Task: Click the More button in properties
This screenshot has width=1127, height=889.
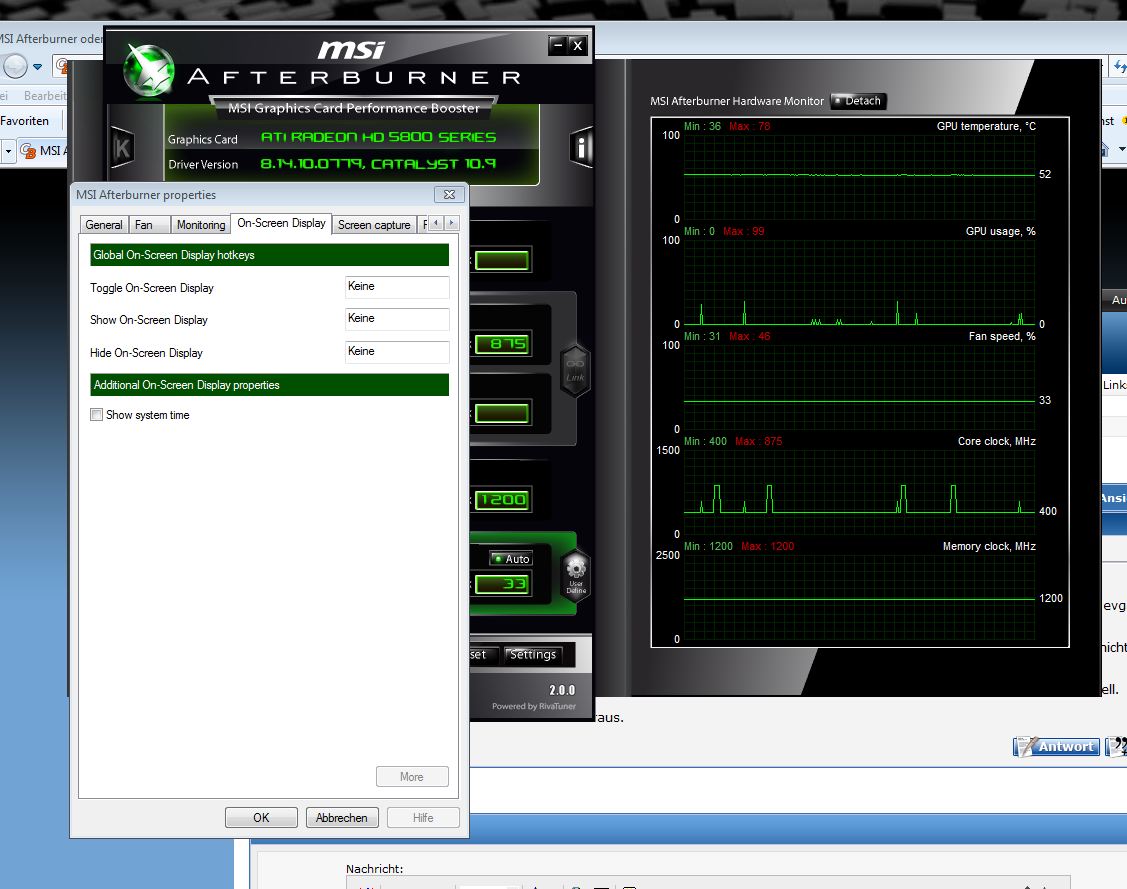Action: (x=412, y=777)
